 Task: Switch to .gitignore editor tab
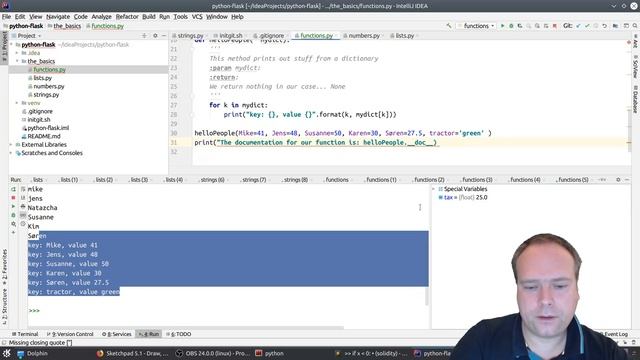(271, 36)
